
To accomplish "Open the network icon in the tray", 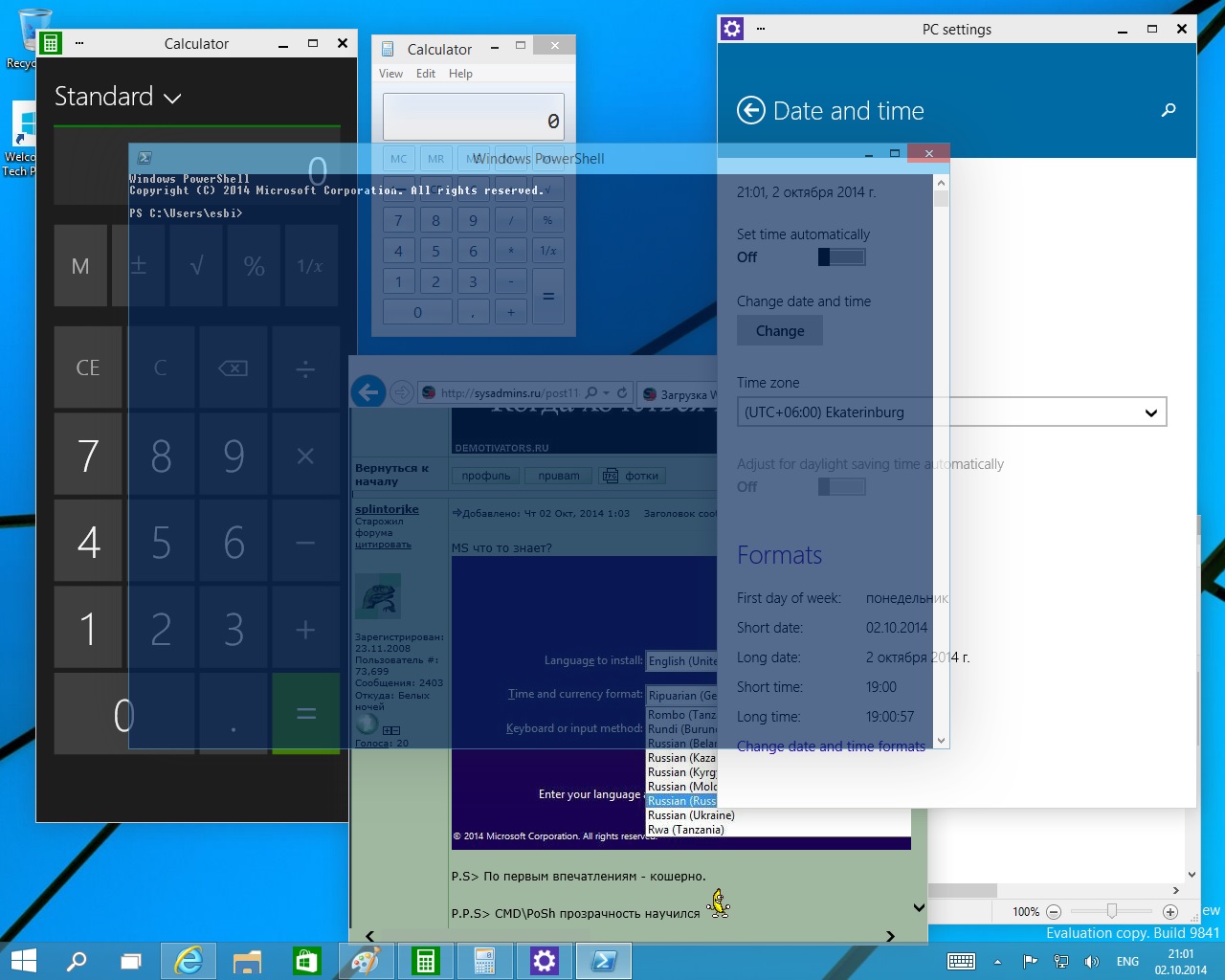I will [1060, 961].
